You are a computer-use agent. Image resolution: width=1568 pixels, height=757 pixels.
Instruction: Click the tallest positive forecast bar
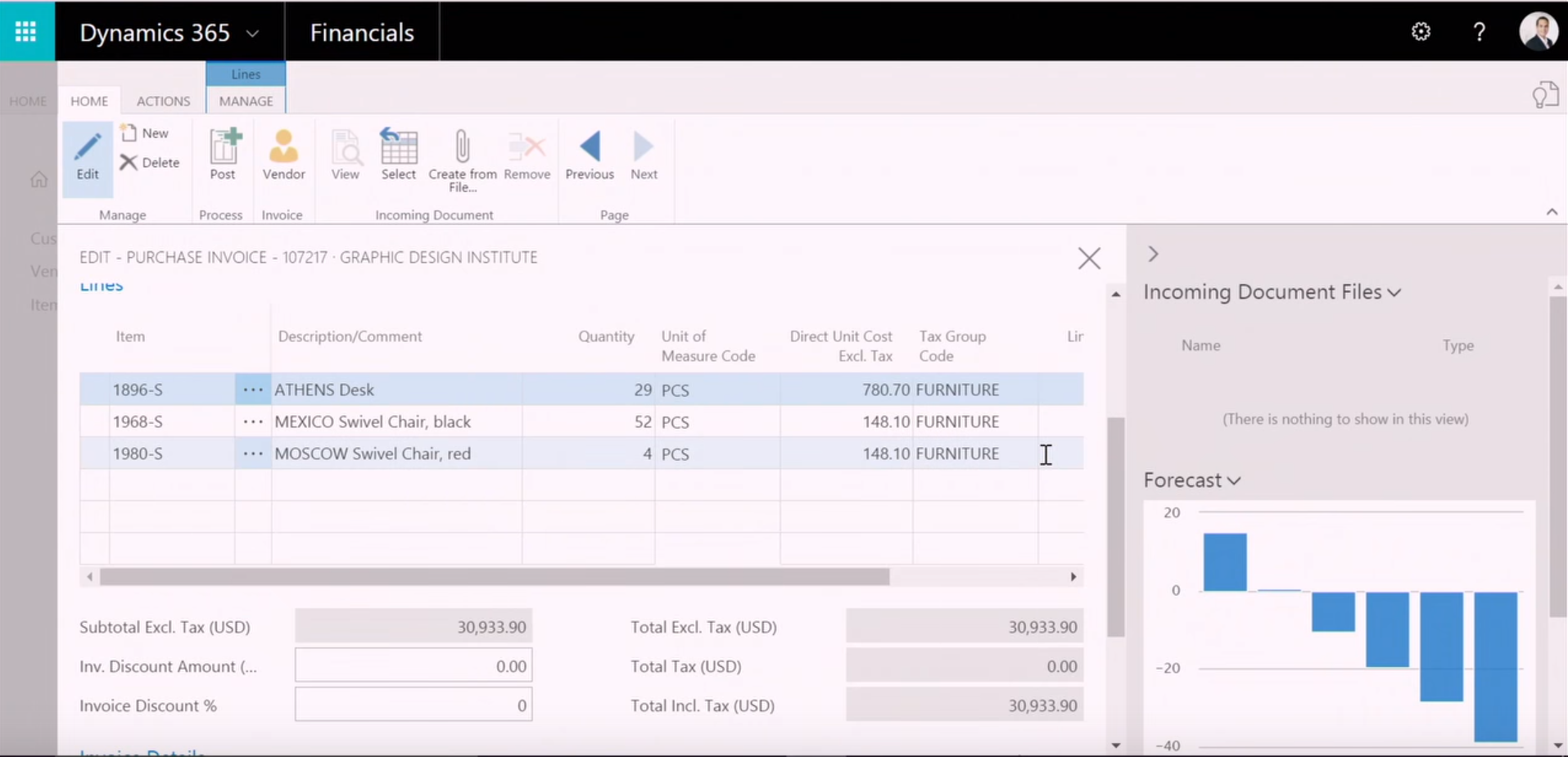tap(1225, 562)
